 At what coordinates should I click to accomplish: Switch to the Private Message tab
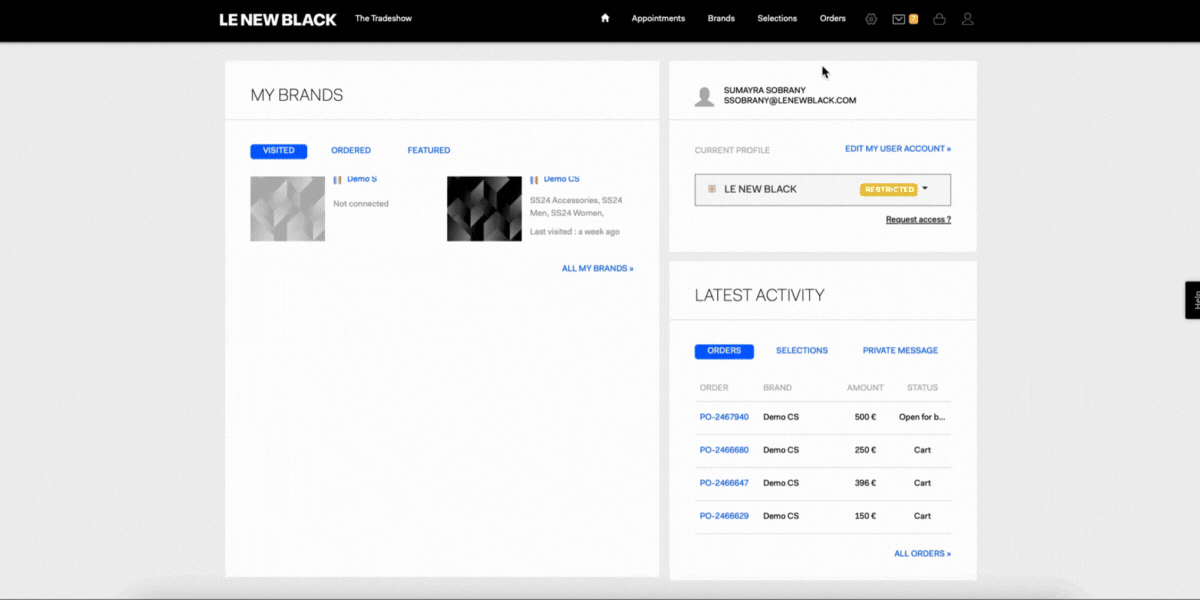pos(900,351)
